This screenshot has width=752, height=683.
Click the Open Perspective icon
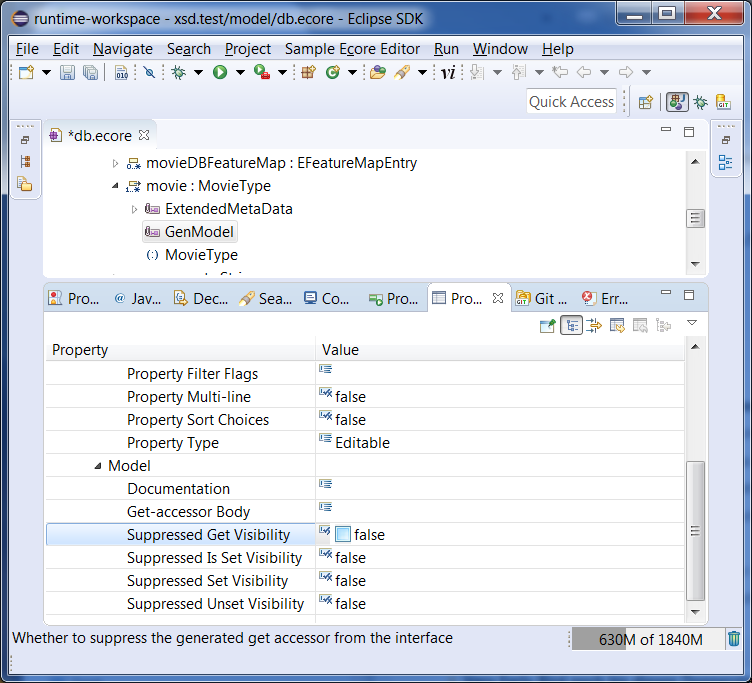[646, 102]
